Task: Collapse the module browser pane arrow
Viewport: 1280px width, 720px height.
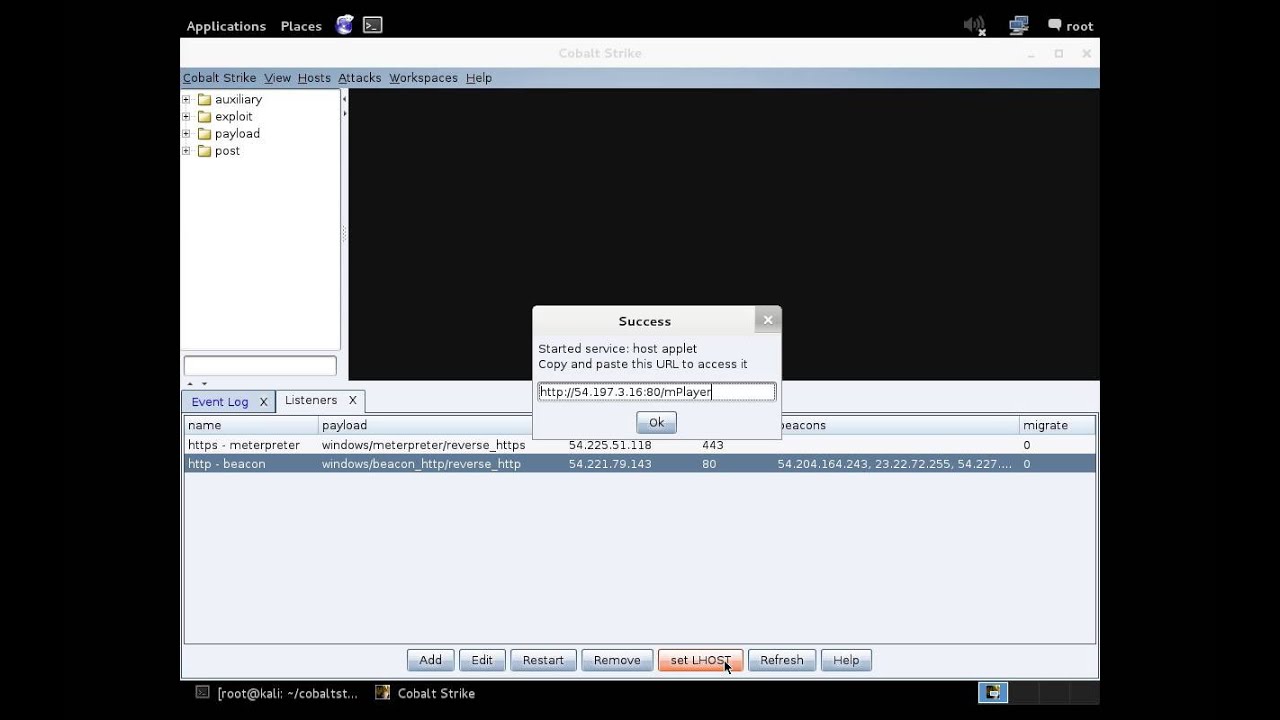Action: [344, 99]
